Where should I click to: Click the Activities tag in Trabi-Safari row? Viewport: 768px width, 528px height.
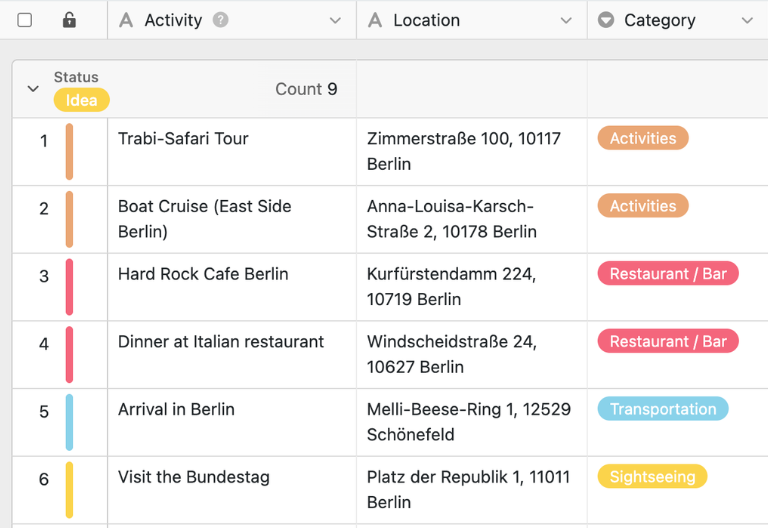pos(643,138)
